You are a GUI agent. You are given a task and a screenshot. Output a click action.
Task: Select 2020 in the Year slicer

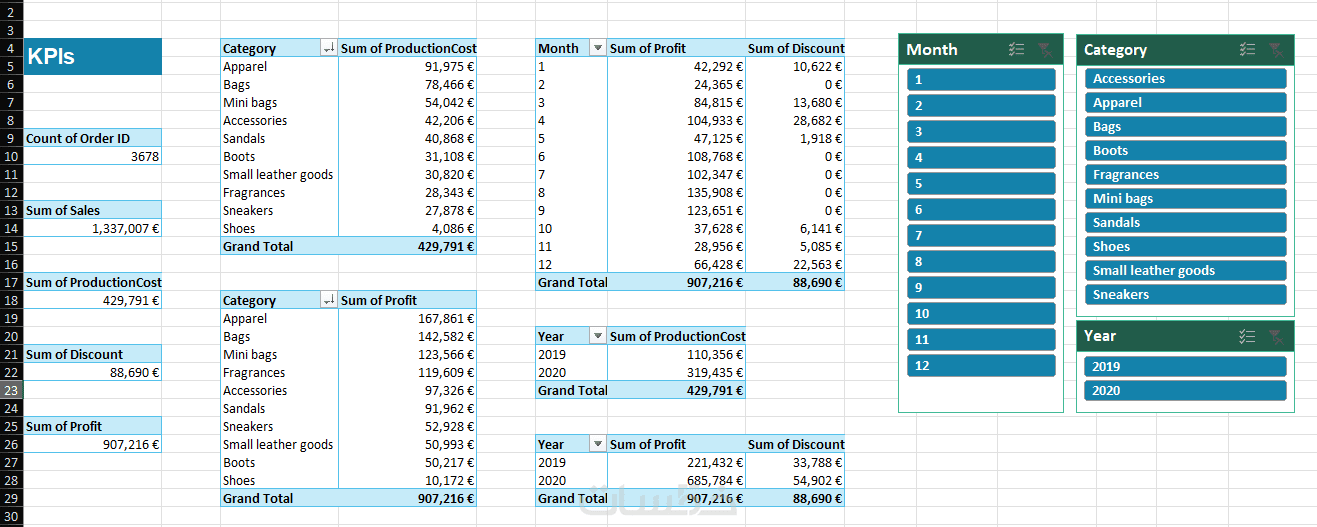[x=1185, y=390]
